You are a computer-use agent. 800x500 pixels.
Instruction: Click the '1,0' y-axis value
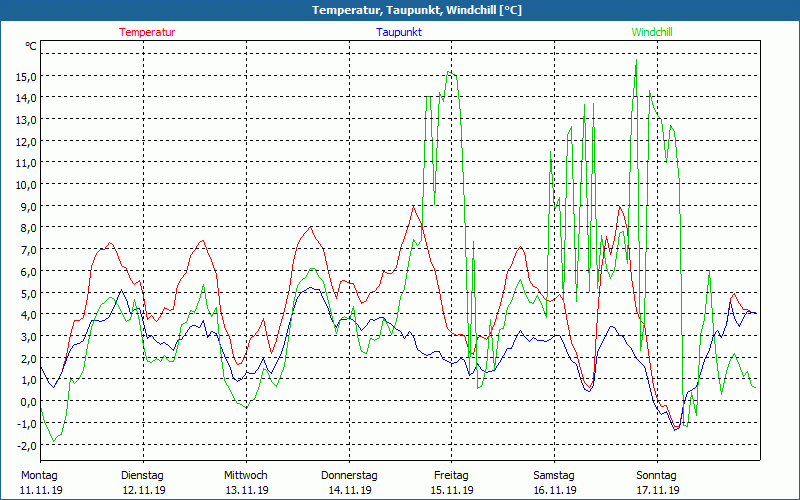[28, 380]
